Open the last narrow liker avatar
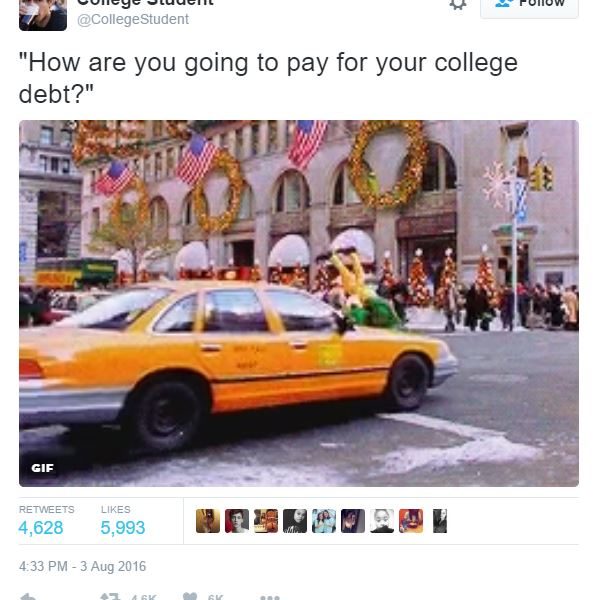The width and height of the screenshot is (614, 600). (440, 521)
